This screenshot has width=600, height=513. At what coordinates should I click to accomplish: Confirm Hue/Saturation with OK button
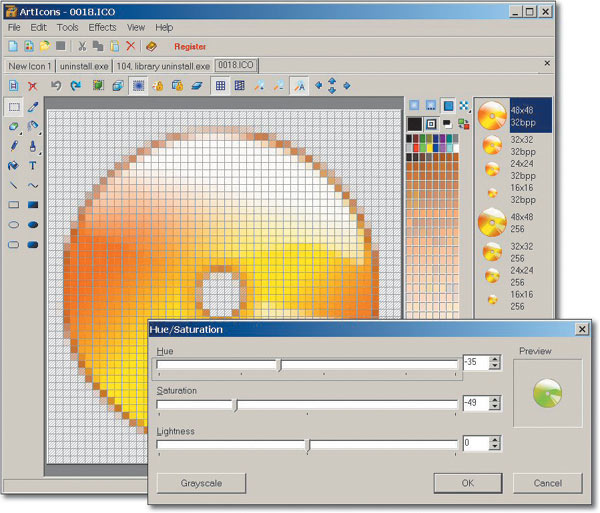(468, 483)
